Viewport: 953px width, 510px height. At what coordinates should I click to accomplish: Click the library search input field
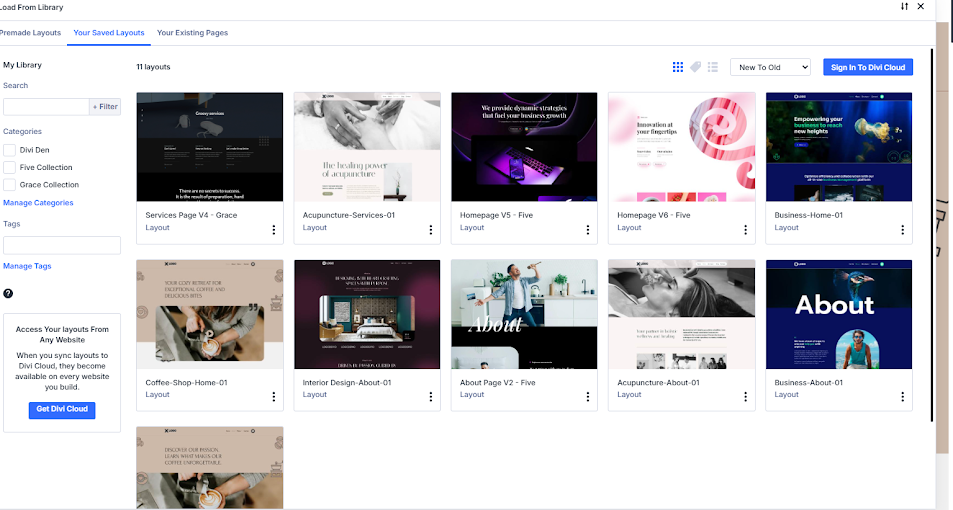point(46,107)
